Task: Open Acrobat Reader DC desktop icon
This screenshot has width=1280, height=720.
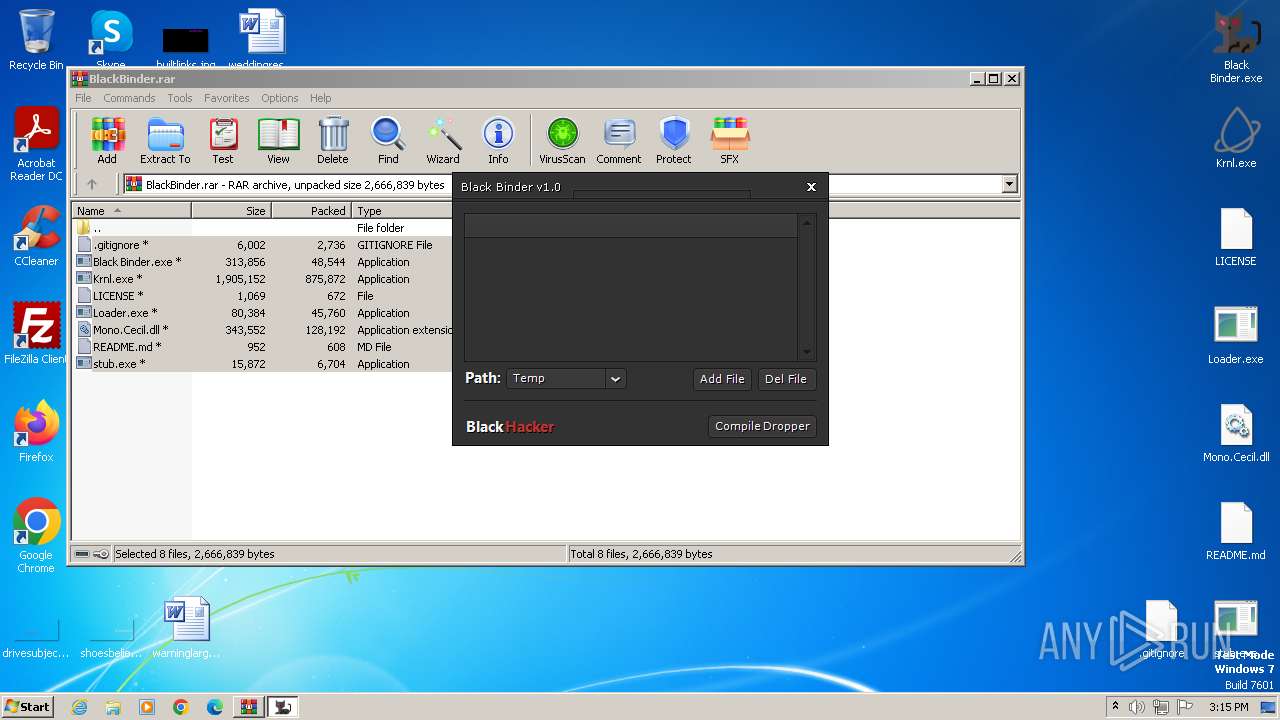Action: pos(36,145)
